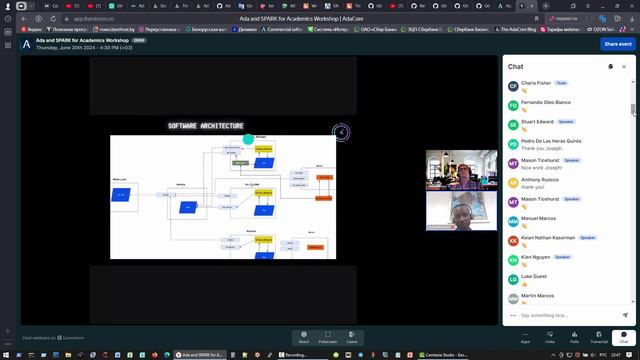The image size is (640, 360).
Task: Select the headset speaker's webcam thumbnail
Action: click(461, 211)
